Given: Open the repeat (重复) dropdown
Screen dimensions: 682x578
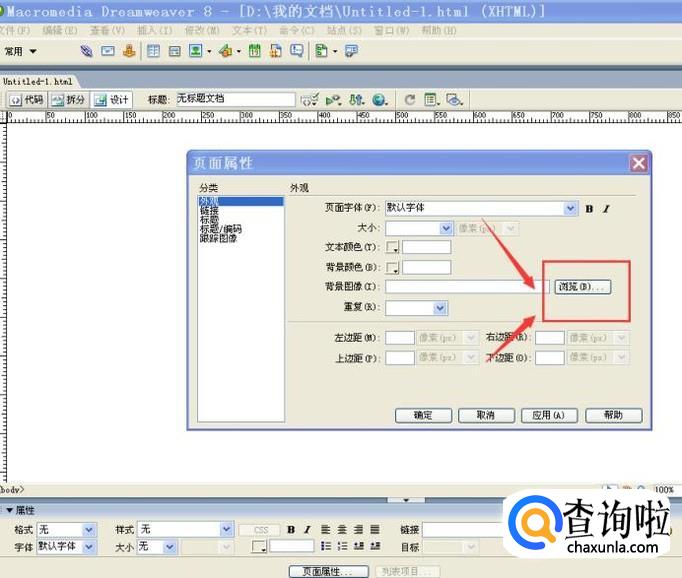Looking at the screenshot, I should tap(440, 308).
